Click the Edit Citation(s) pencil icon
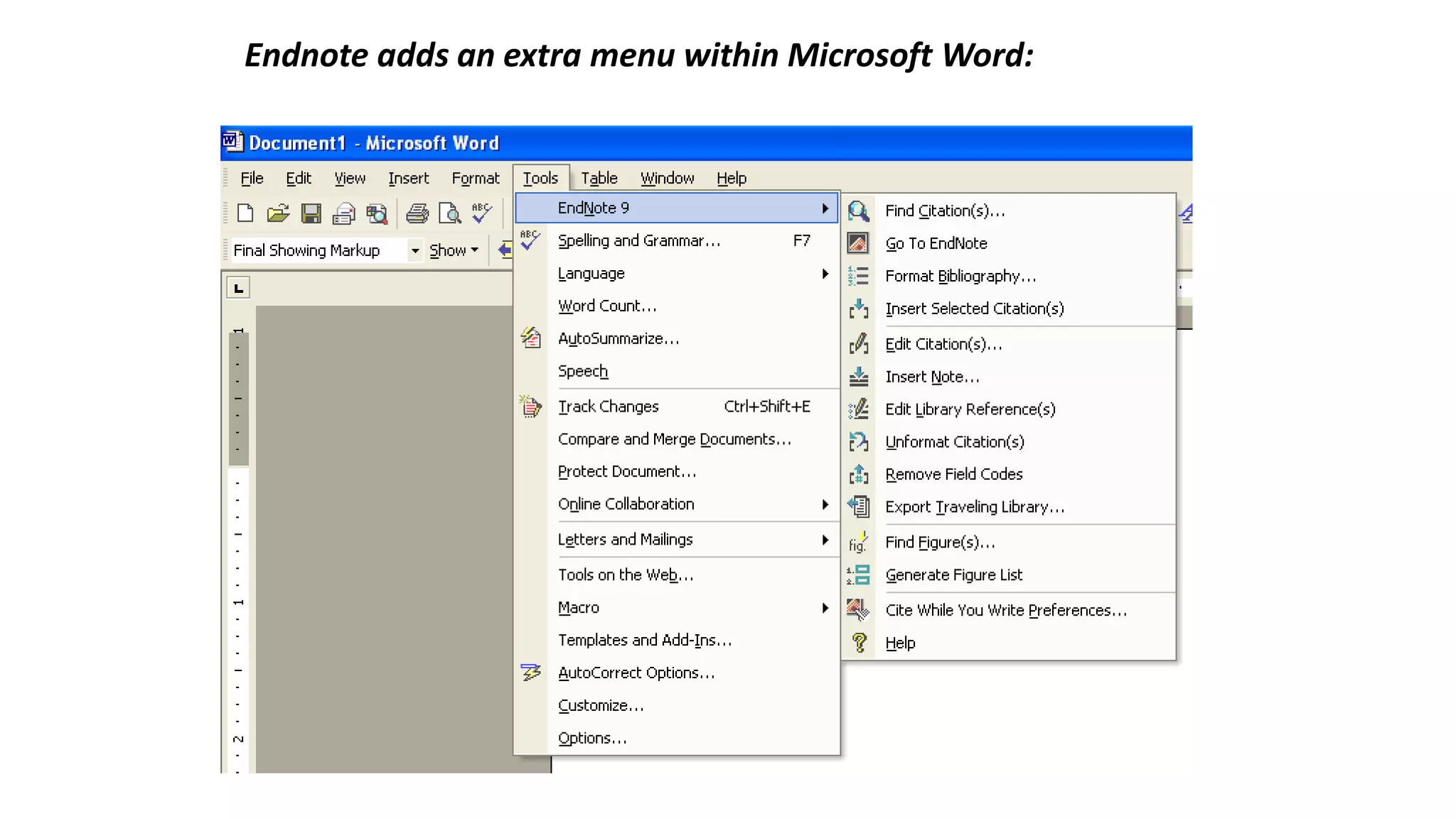The height and width of the screenshot is (819, 1456). click(x=859, y=344)
